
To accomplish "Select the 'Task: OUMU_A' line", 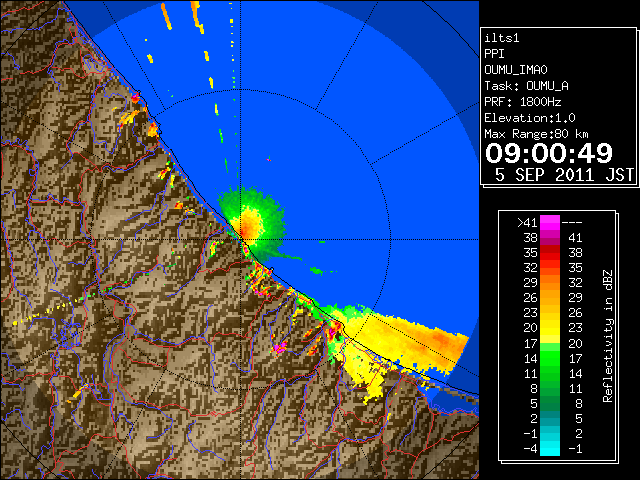I will tap(527, 86).
